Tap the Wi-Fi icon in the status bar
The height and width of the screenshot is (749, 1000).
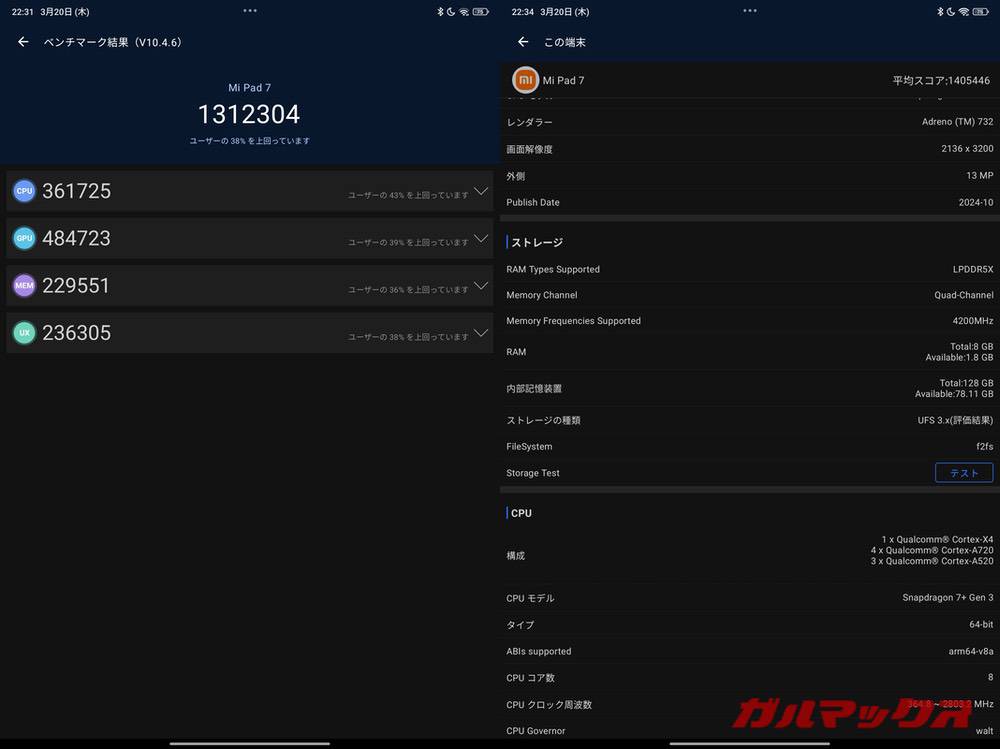[463, 11]
